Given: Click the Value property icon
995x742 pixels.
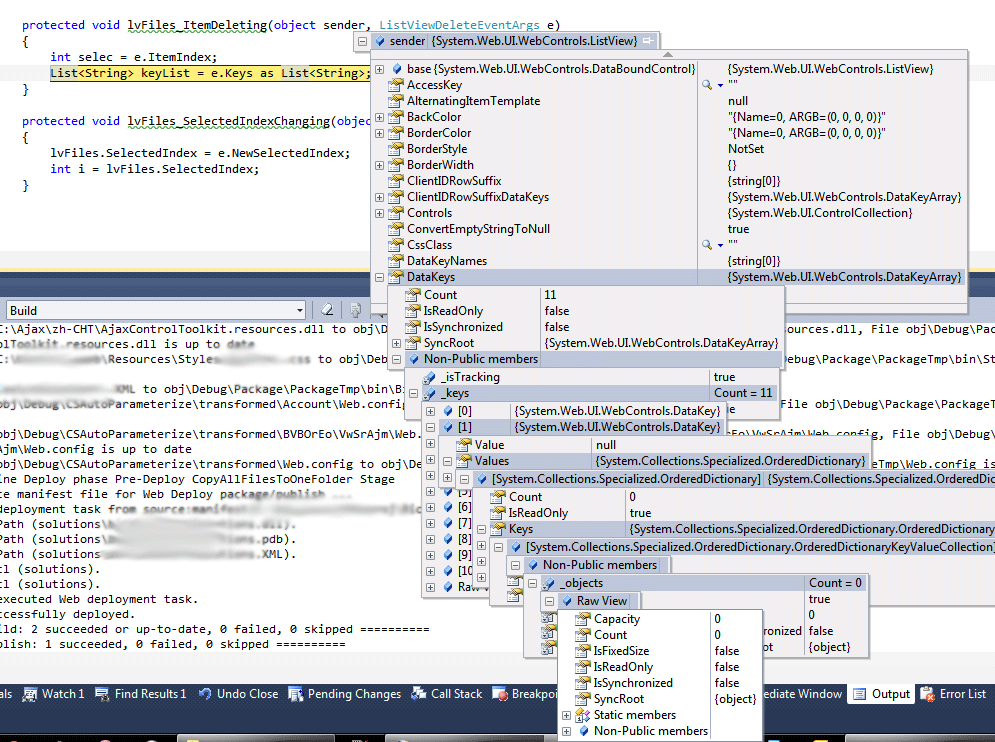Looking at the screenshot, I should click(x=465, y=444).
